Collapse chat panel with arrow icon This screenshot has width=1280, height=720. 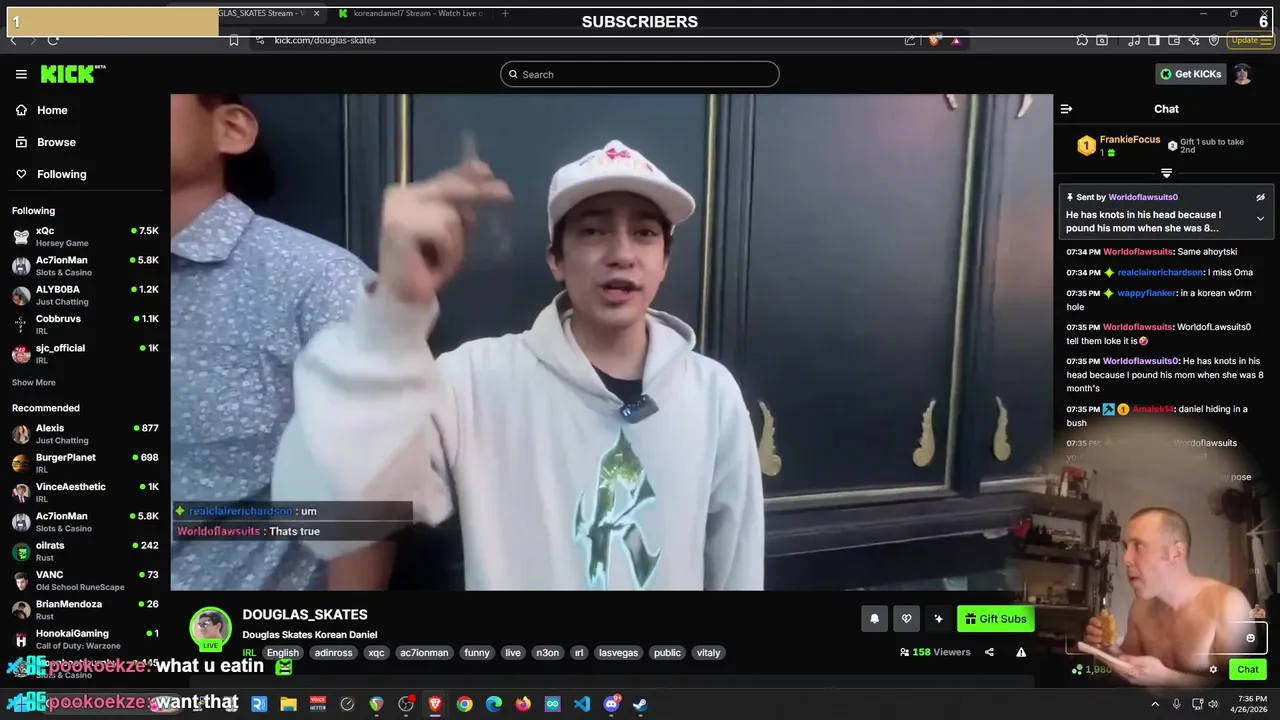coord(1066,109)
